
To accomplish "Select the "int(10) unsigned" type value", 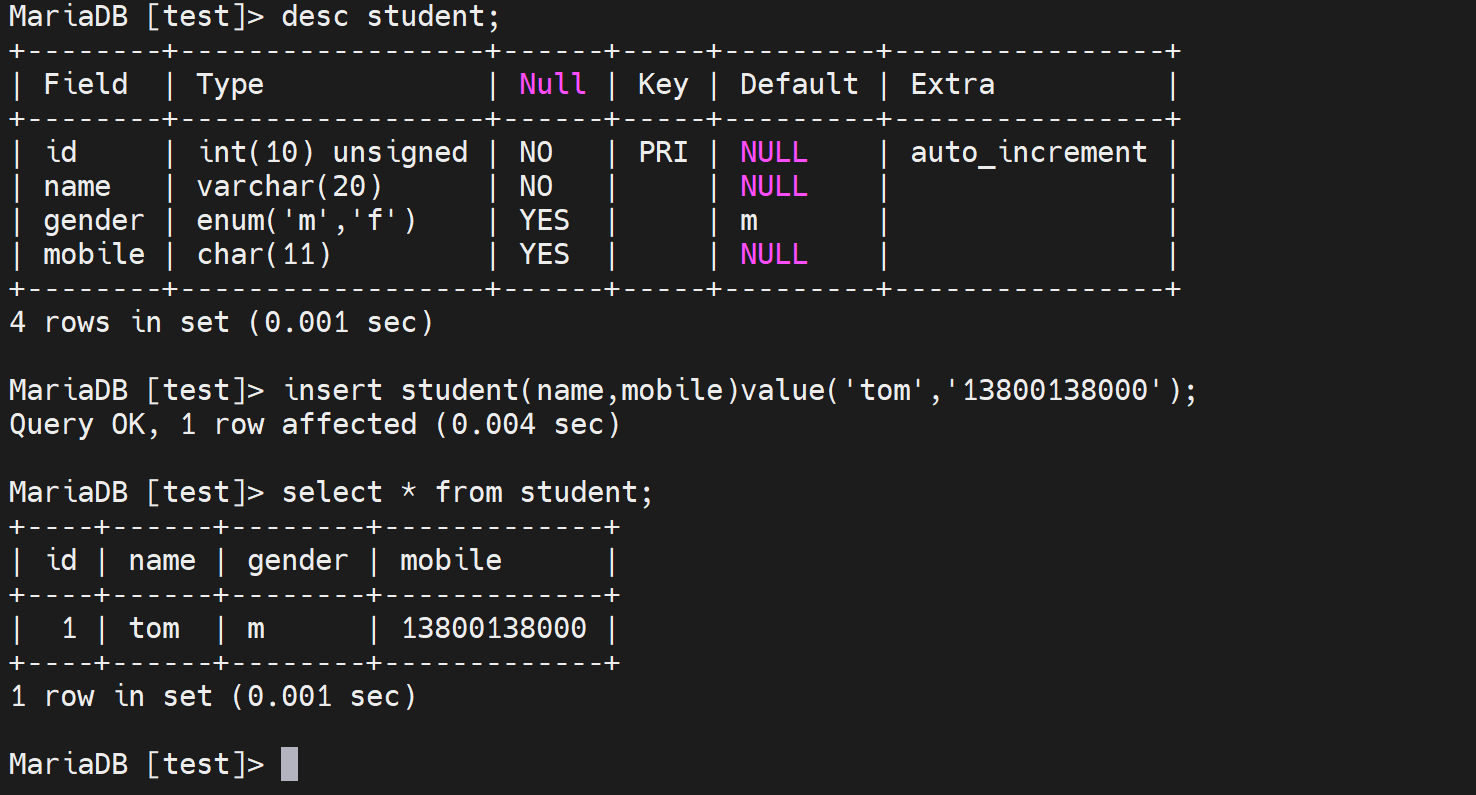I will (333, 152).
